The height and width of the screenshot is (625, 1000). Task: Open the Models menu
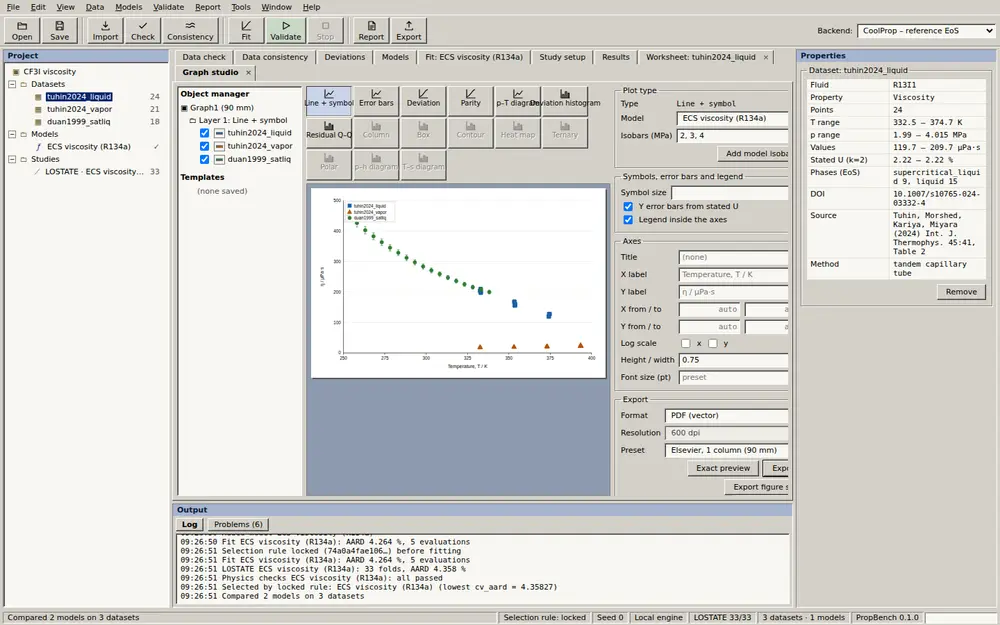point(129,7)
